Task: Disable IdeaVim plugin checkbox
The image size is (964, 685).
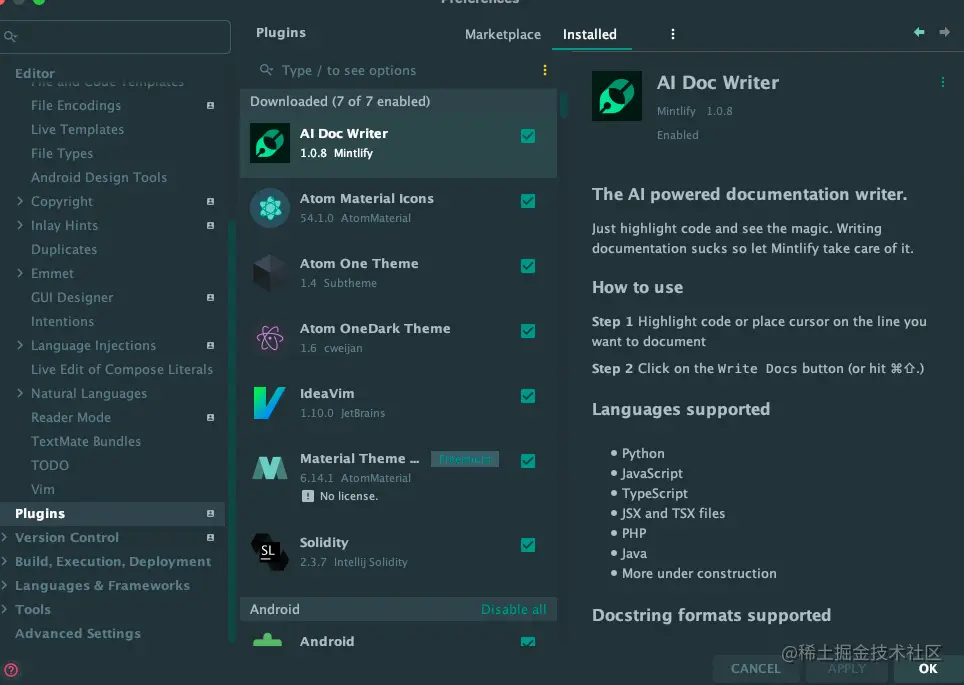Action: (x=527, y=396)
